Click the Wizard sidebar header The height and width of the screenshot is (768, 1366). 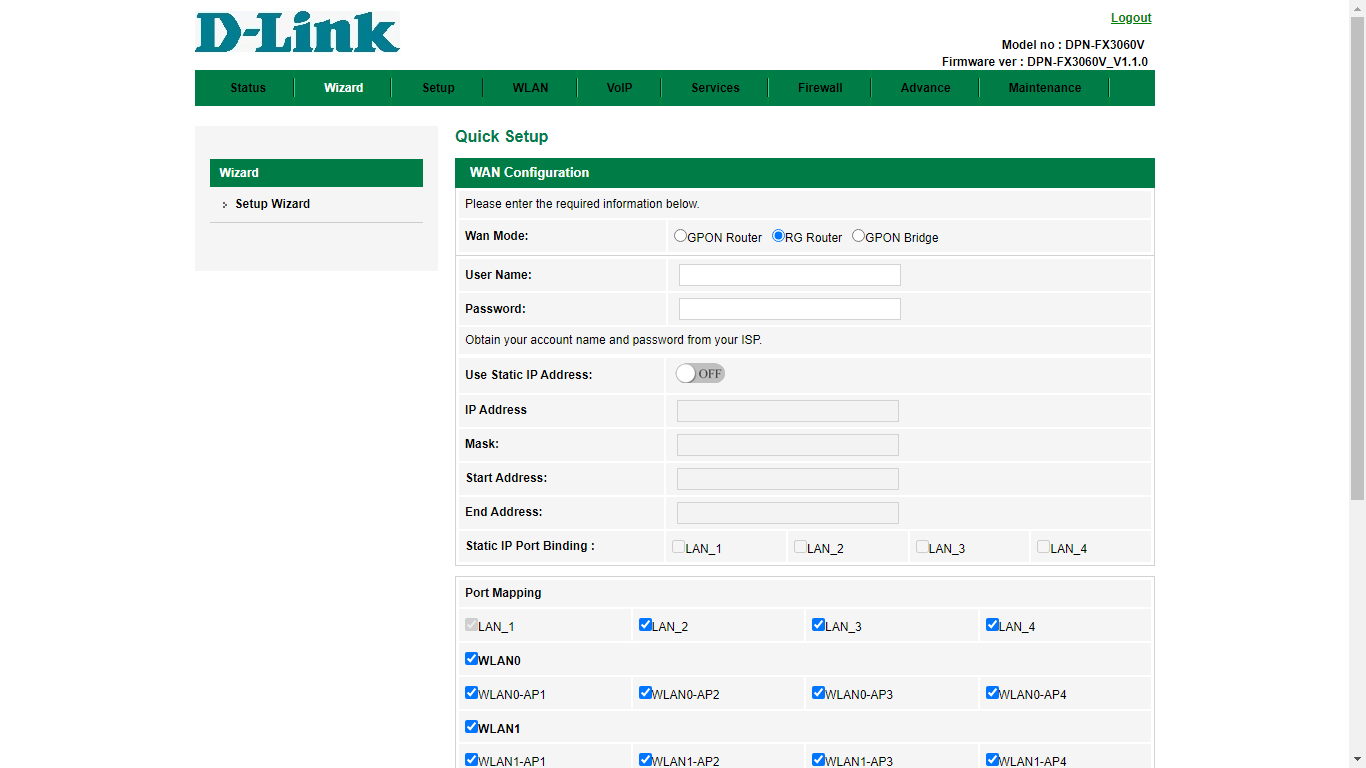(x=316, y=173)
